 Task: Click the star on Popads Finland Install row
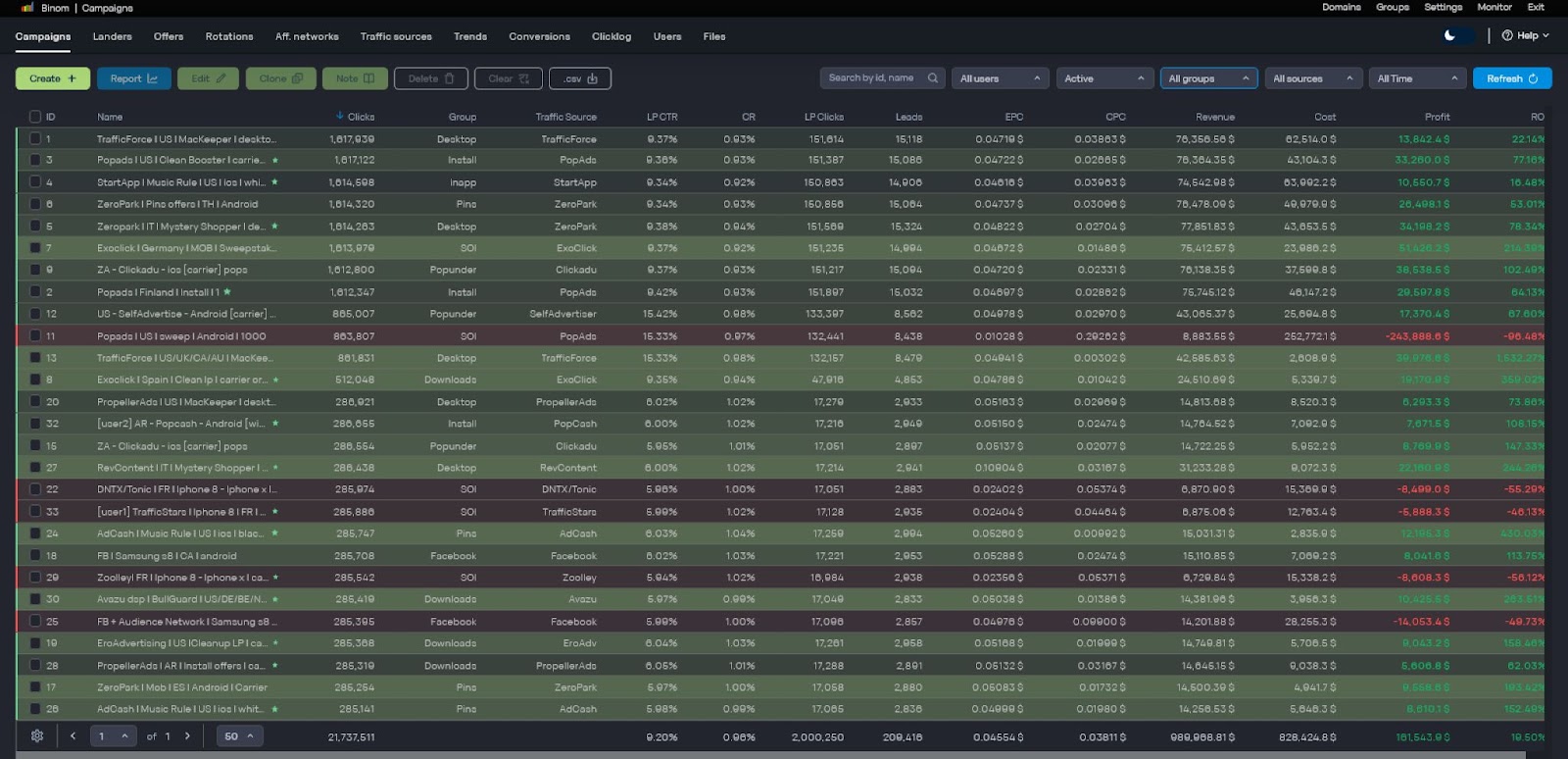(x=227, y=292)
